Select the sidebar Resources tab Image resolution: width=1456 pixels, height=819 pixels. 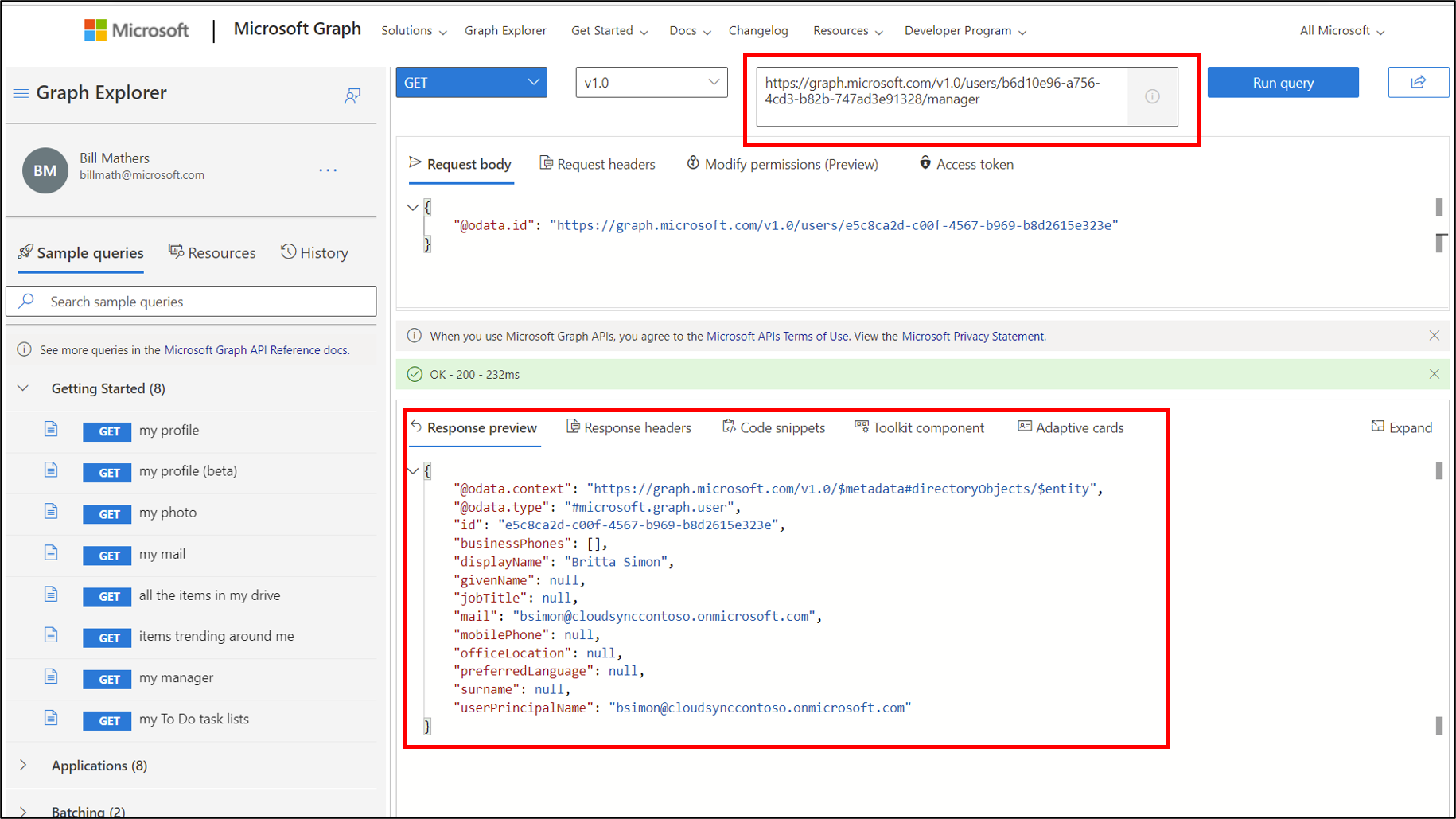click(212, 252)
